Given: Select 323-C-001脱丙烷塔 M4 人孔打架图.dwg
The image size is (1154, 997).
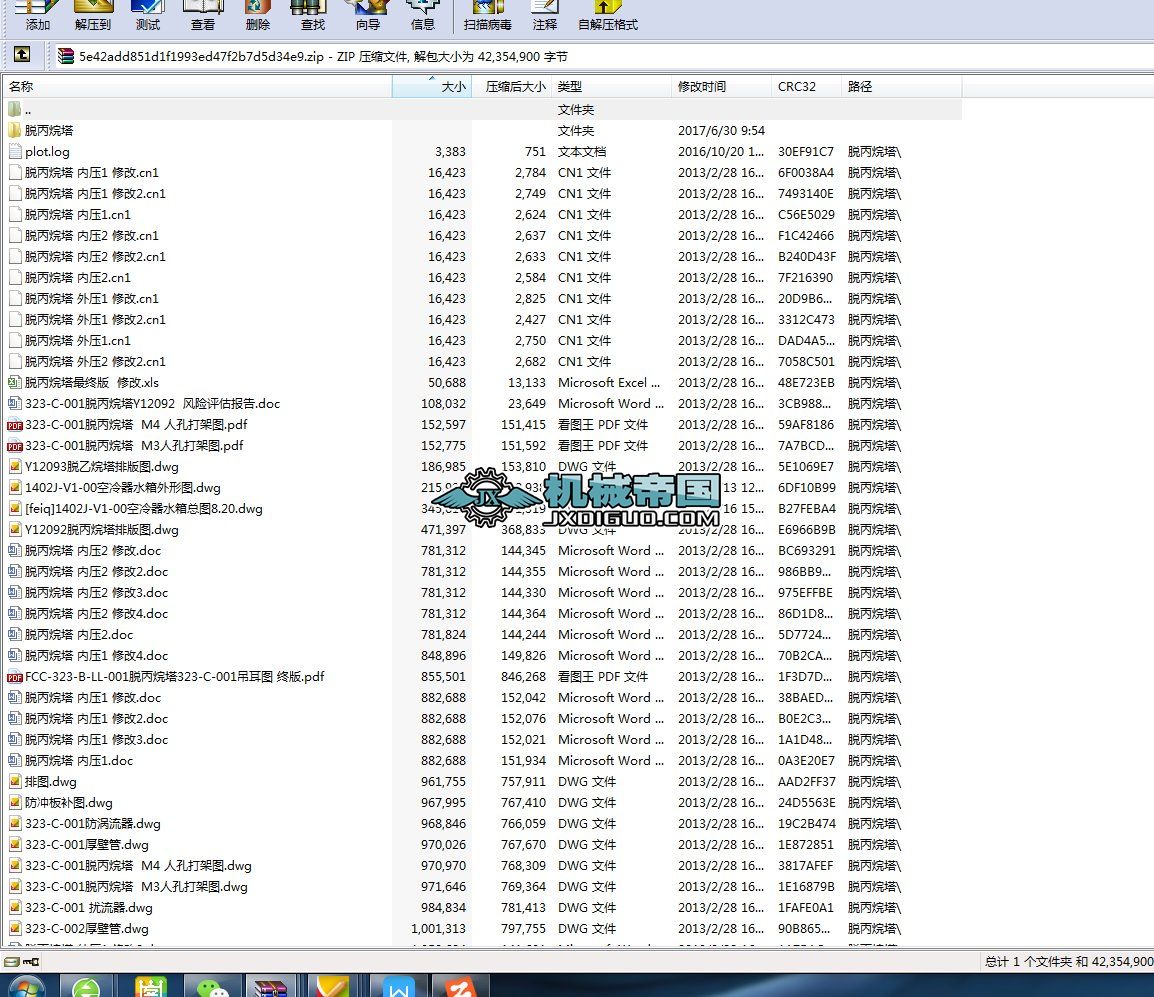Looking at the screenshot, I should [x=138, y=866].
